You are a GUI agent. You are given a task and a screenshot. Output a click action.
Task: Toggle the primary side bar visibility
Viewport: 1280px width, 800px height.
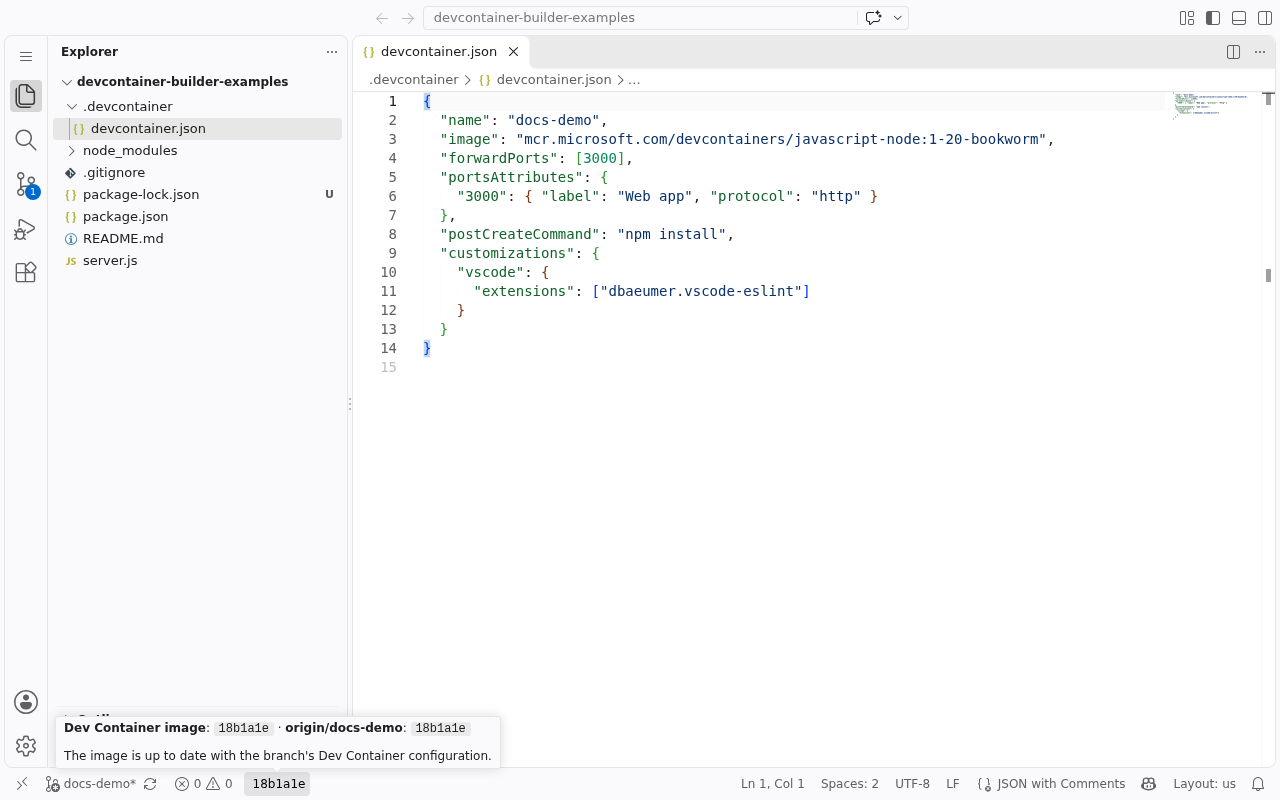1213,18
